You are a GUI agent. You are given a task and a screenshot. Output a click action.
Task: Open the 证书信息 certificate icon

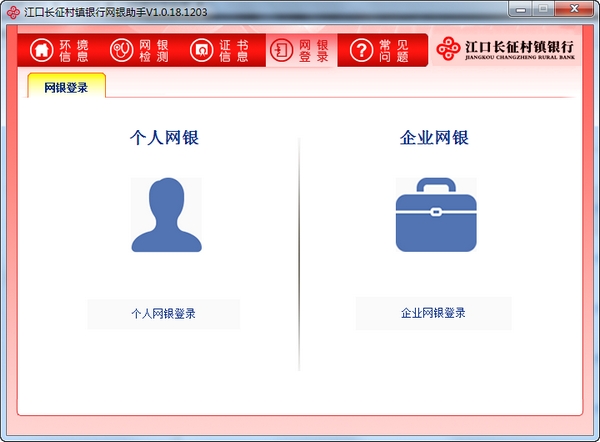click(x=201, y=50)
